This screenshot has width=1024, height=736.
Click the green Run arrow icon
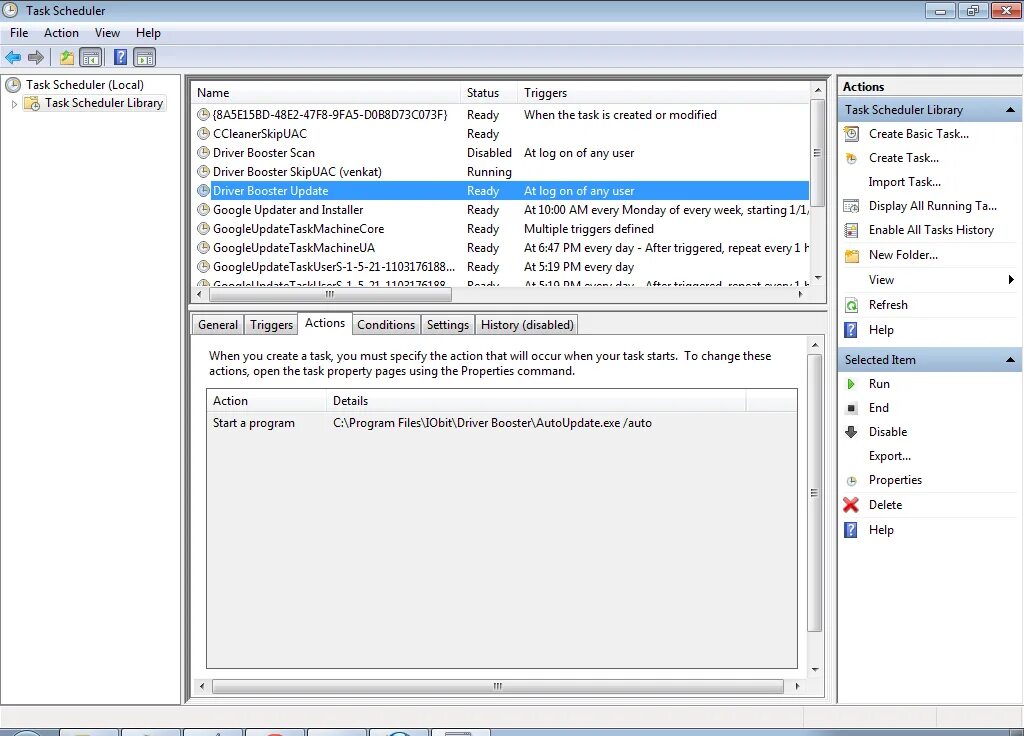(x=851, y=384)
